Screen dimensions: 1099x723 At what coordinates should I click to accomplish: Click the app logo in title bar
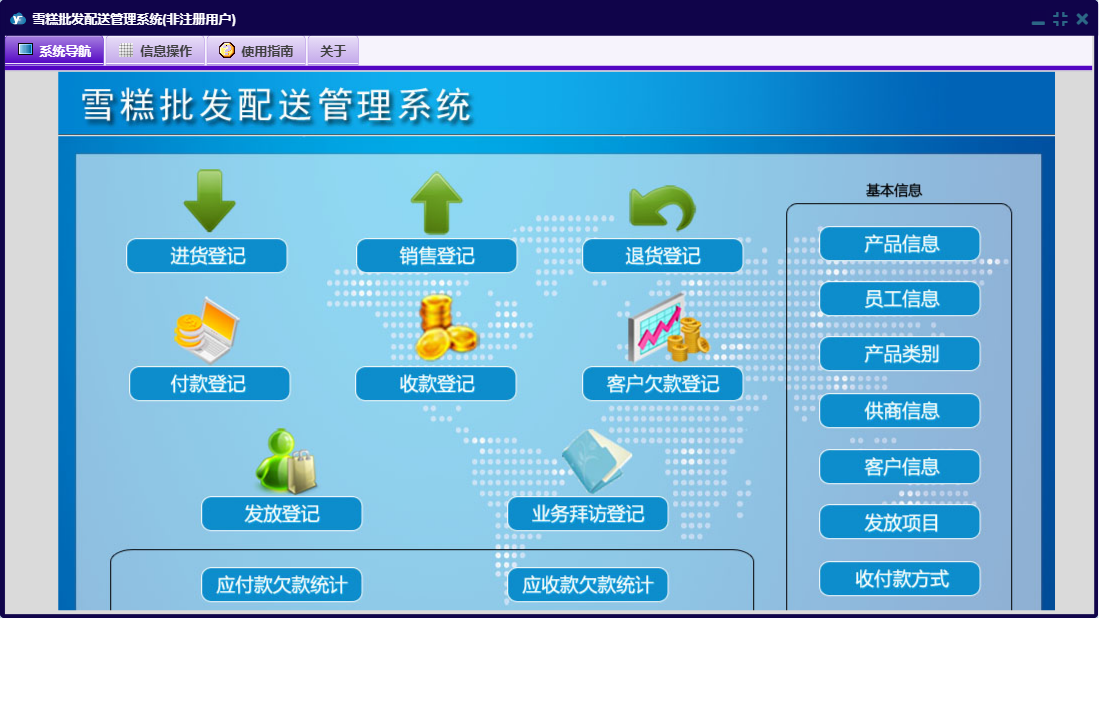click(18, 20)
